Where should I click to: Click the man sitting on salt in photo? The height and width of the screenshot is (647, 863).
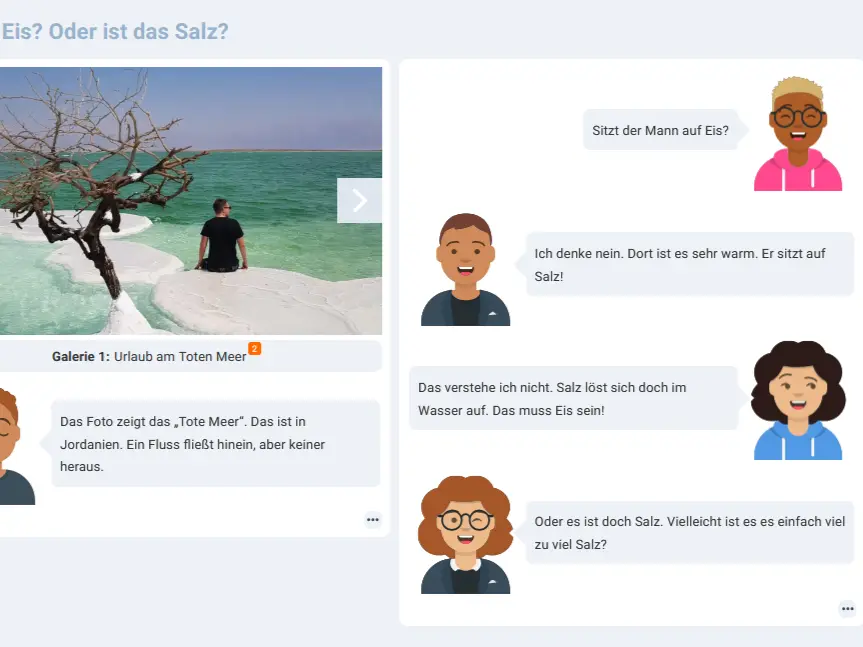[222, 235]
